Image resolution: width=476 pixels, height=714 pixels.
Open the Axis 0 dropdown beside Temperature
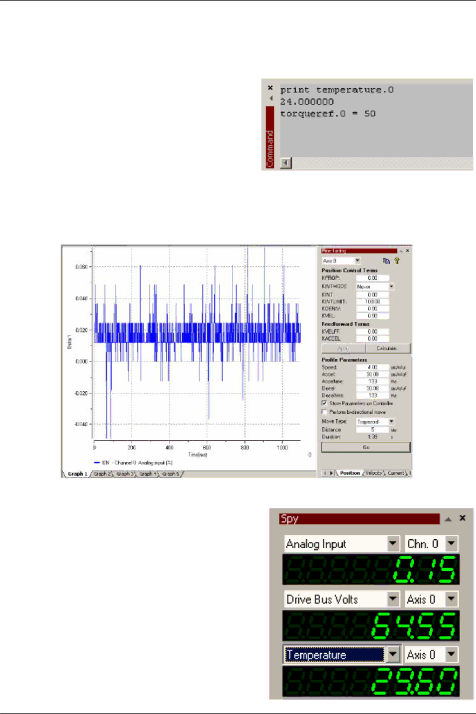pos(451,655)
